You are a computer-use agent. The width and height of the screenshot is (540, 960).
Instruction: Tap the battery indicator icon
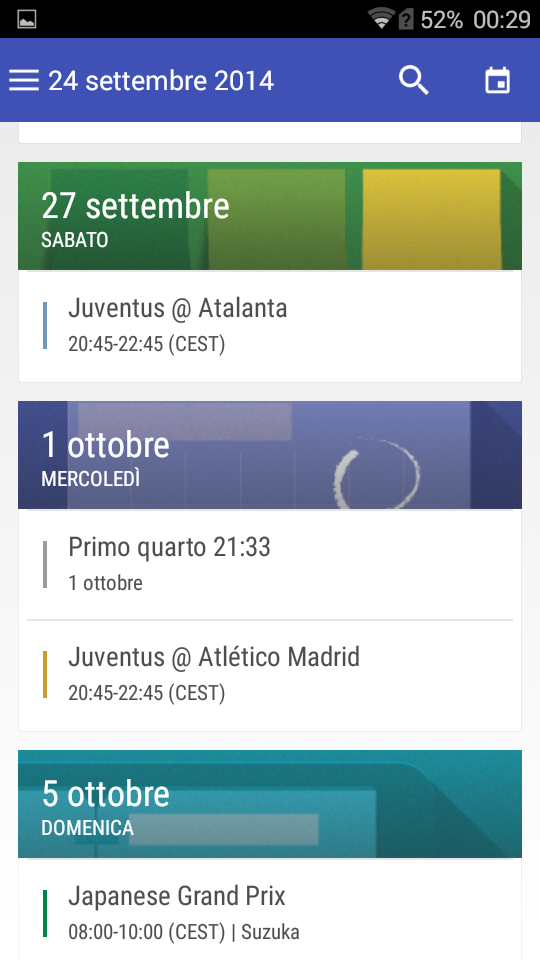(406, 19)
